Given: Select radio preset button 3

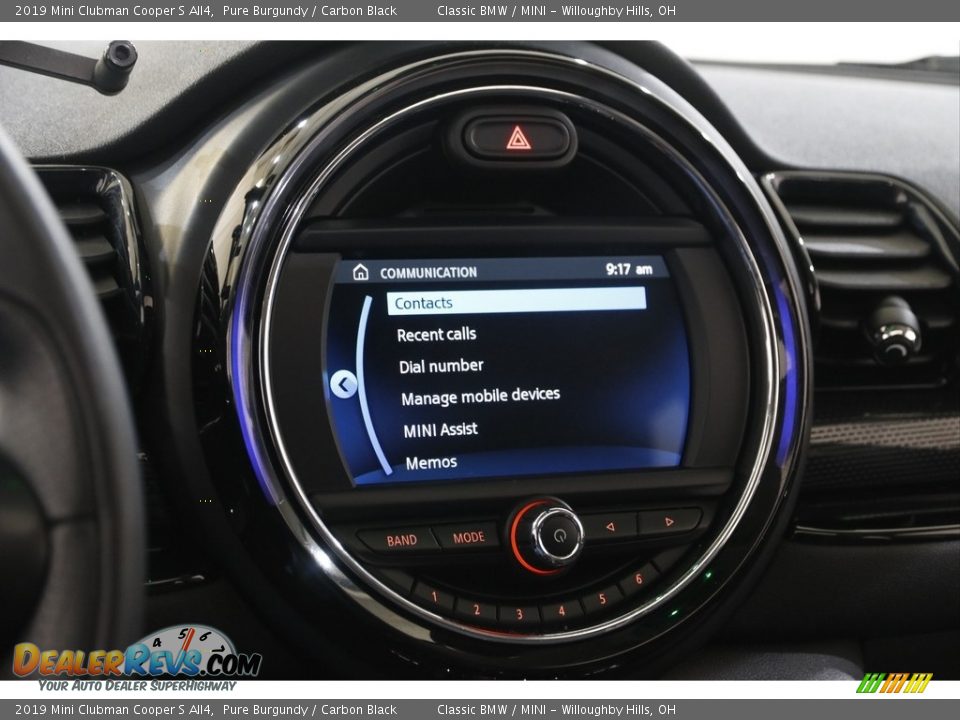Looking at the screenshot, I should [519, 613].
